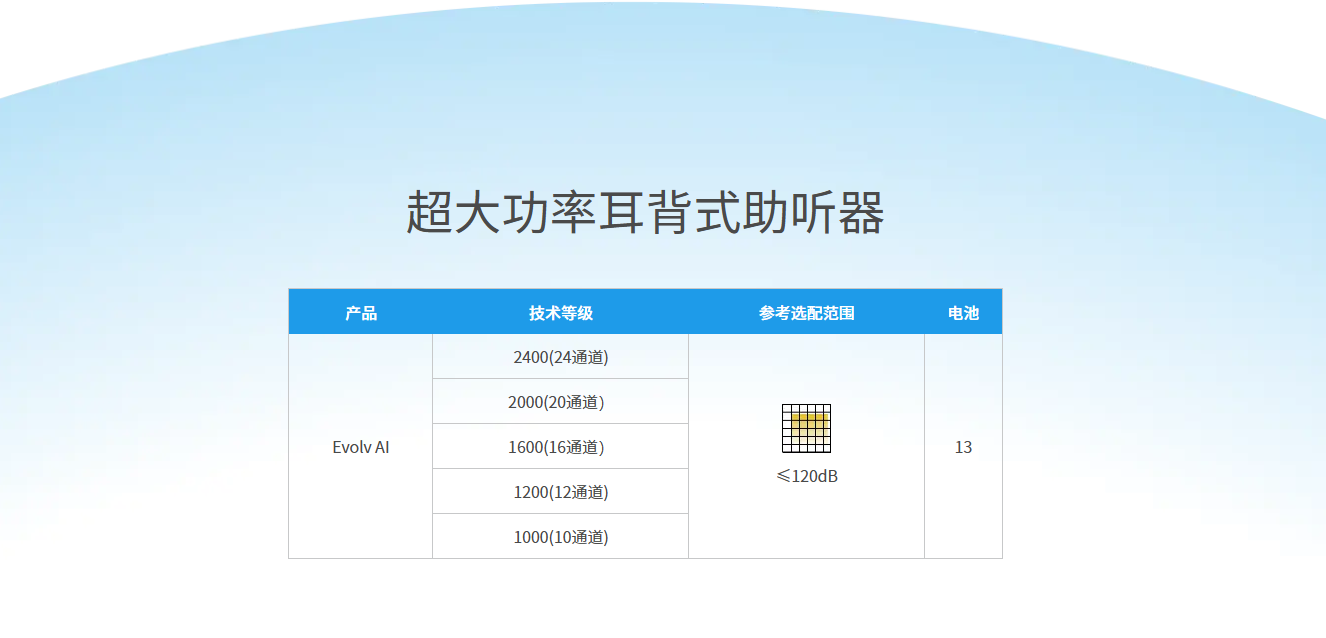Viewport: 1326px width, 638px height.
Task: Click the audiogram fitting range grid icon
Action: click(x=806, y=428)
